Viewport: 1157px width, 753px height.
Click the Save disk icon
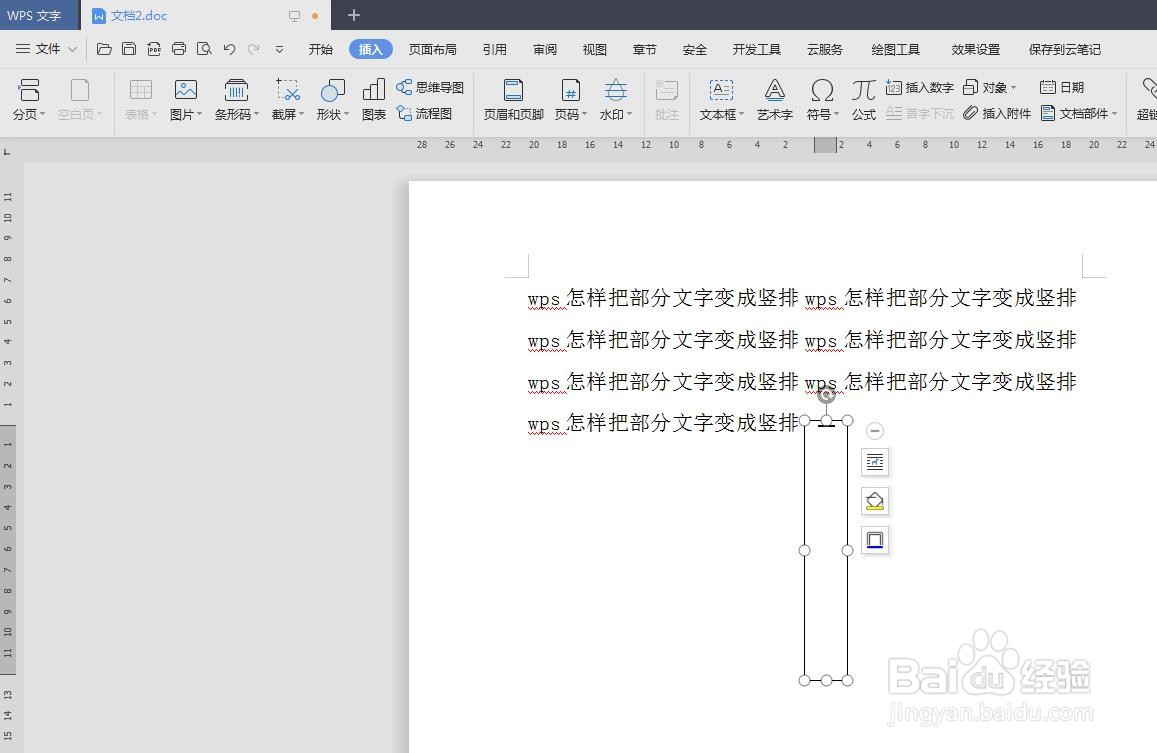pos(129,49)
